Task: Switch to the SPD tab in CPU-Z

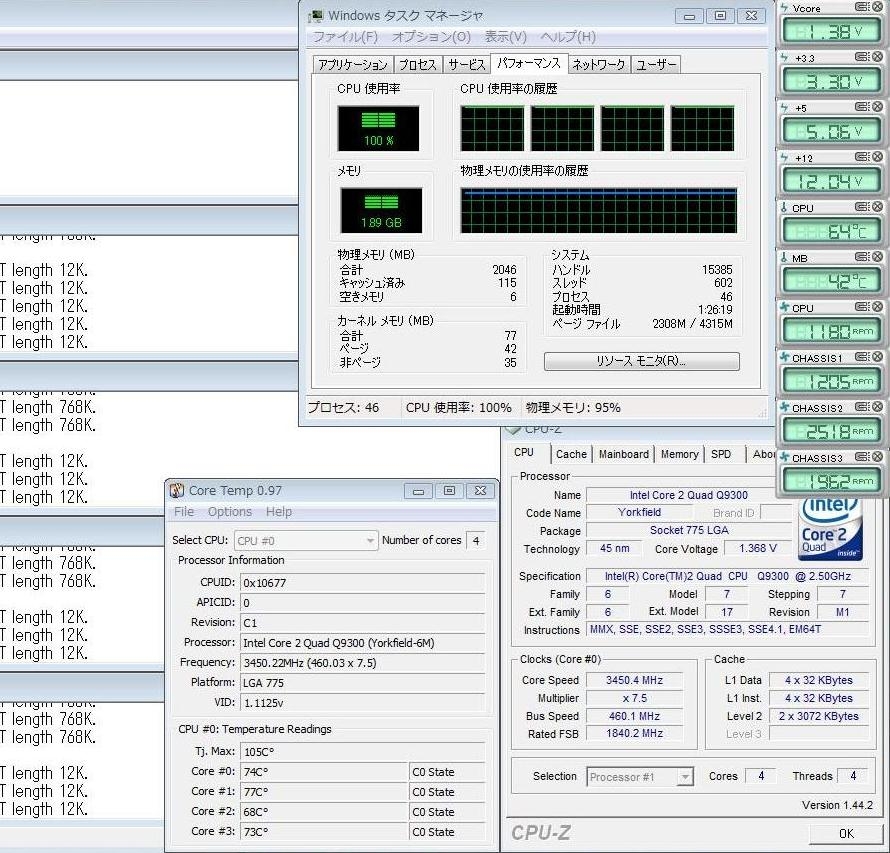Action: 721,454
